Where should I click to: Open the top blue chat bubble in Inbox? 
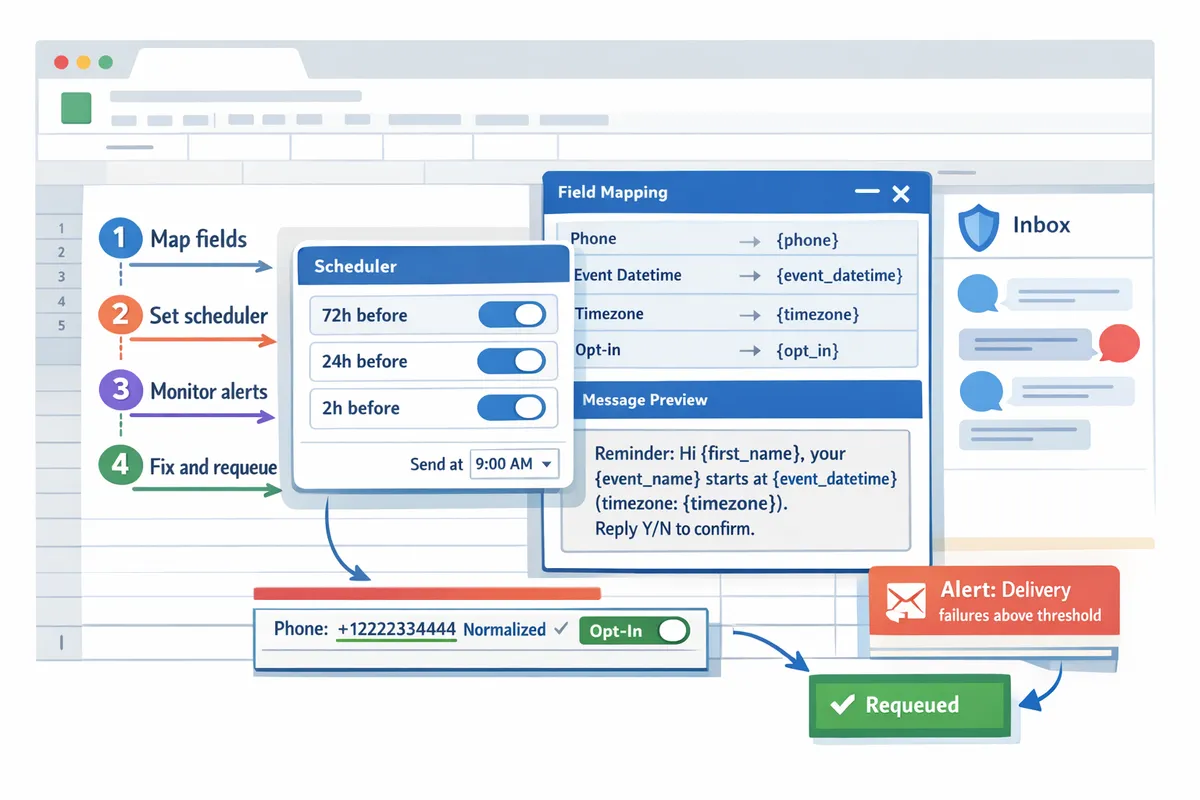coord(976,294)
